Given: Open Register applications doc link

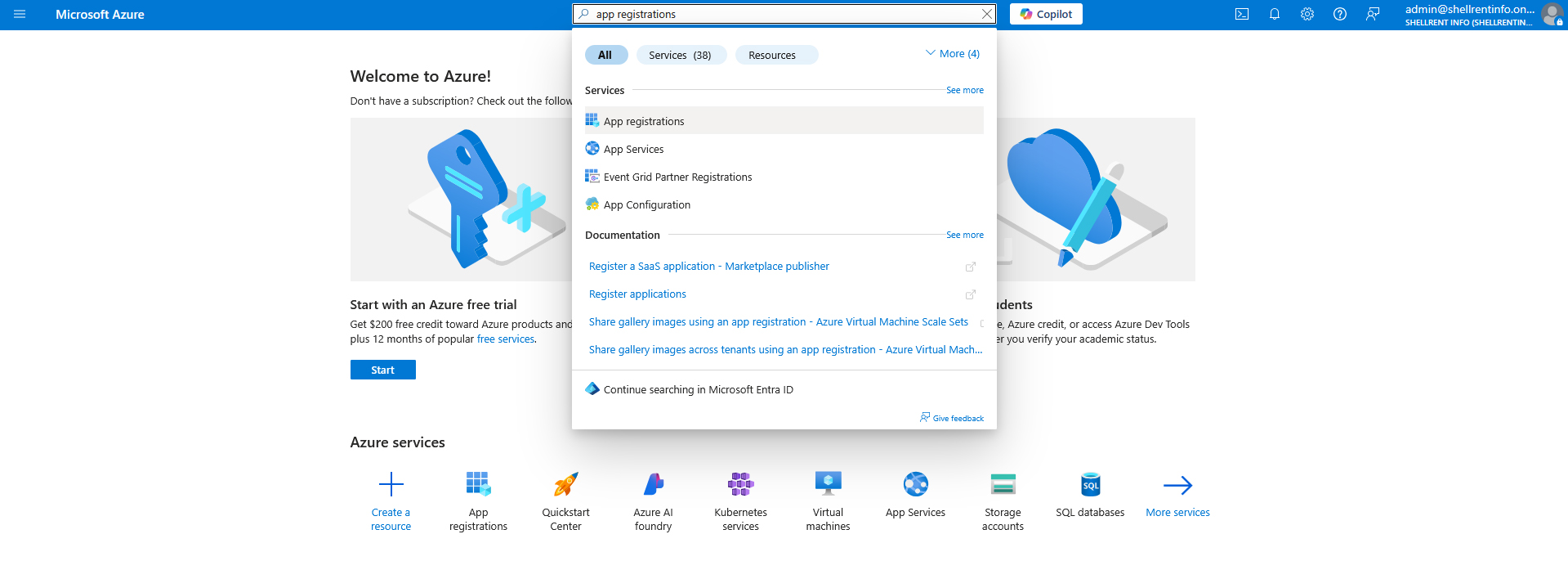Looking at the screenshot, I should (x=637, y=294).
